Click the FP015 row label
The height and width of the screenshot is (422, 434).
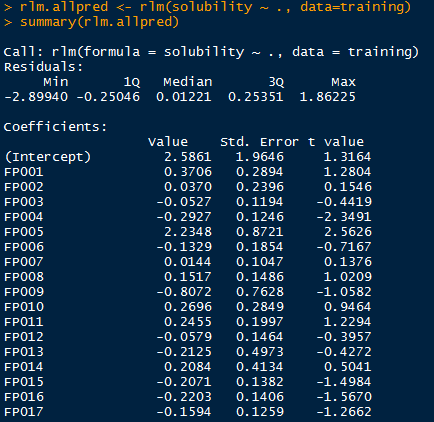[24, 382]
